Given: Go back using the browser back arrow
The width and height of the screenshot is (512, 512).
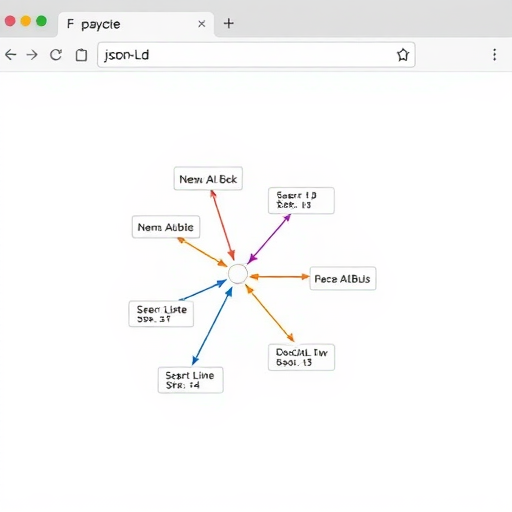Looking at the screenshot, I should click(x=10, y=55).
